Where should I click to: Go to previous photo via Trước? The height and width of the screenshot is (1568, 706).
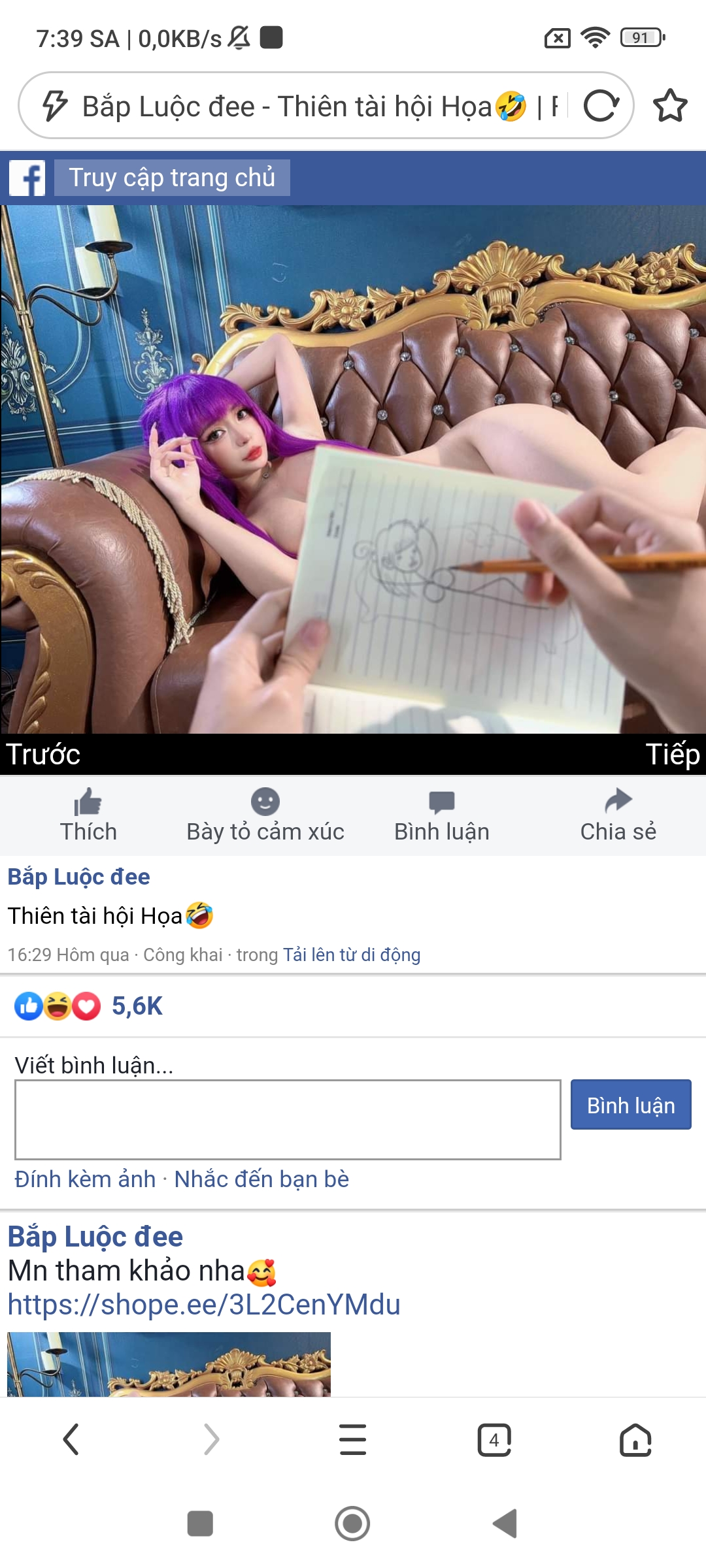coord(43,755)
